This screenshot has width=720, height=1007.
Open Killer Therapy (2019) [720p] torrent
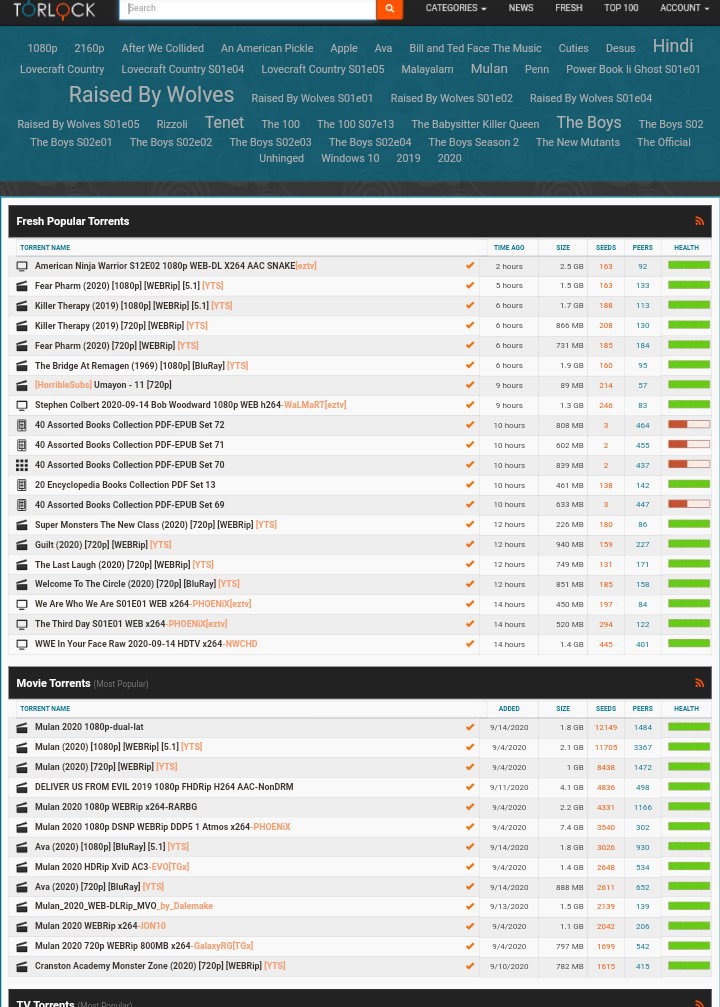[121, 326]
